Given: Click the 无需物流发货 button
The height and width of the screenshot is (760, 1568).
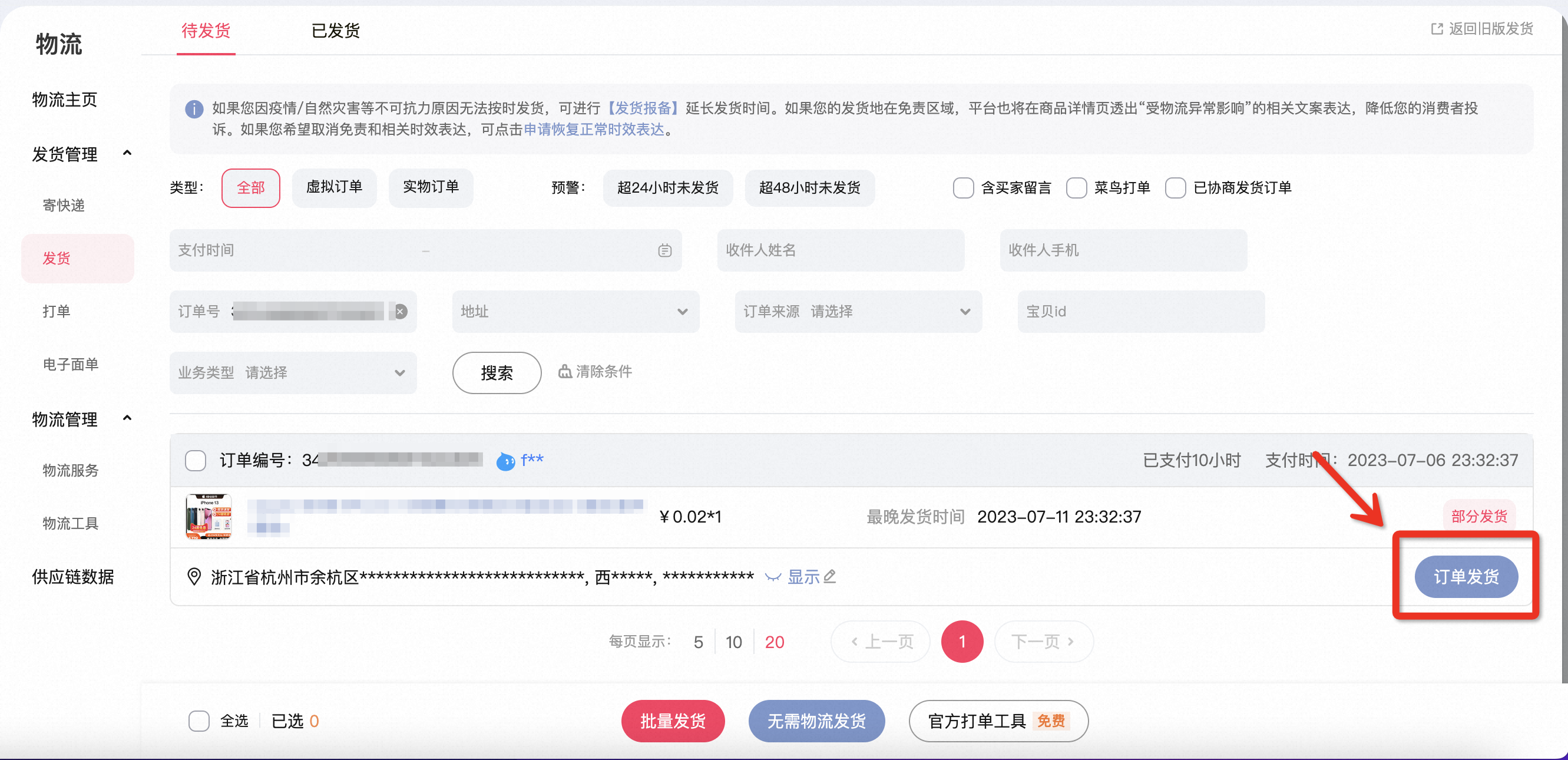Looking at the screenshot, I should click(816, 721).
